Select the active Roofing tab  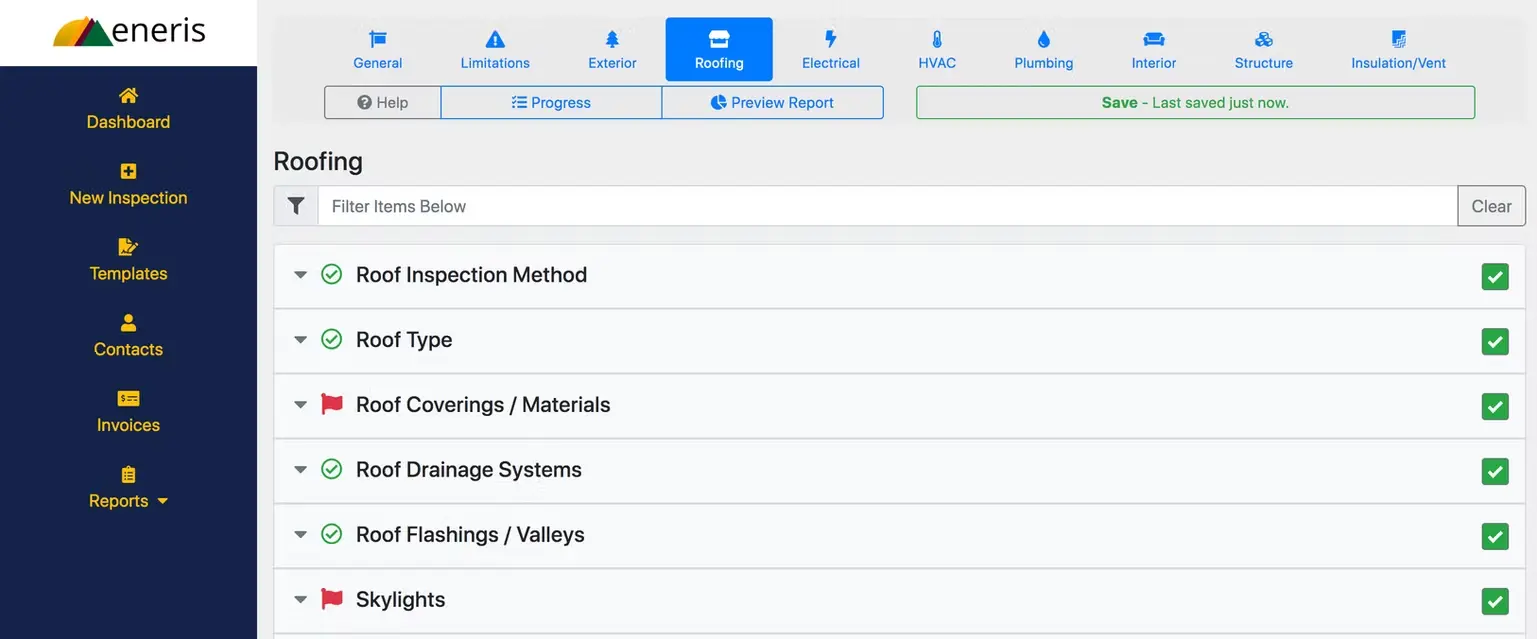coord(719,49)
